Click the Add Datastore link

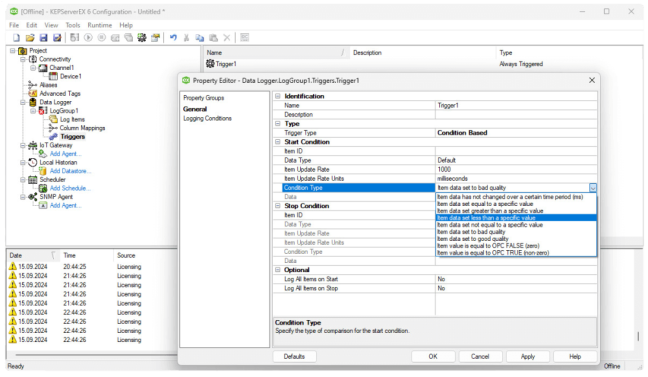pyautogui.click(x=70, y=171)
